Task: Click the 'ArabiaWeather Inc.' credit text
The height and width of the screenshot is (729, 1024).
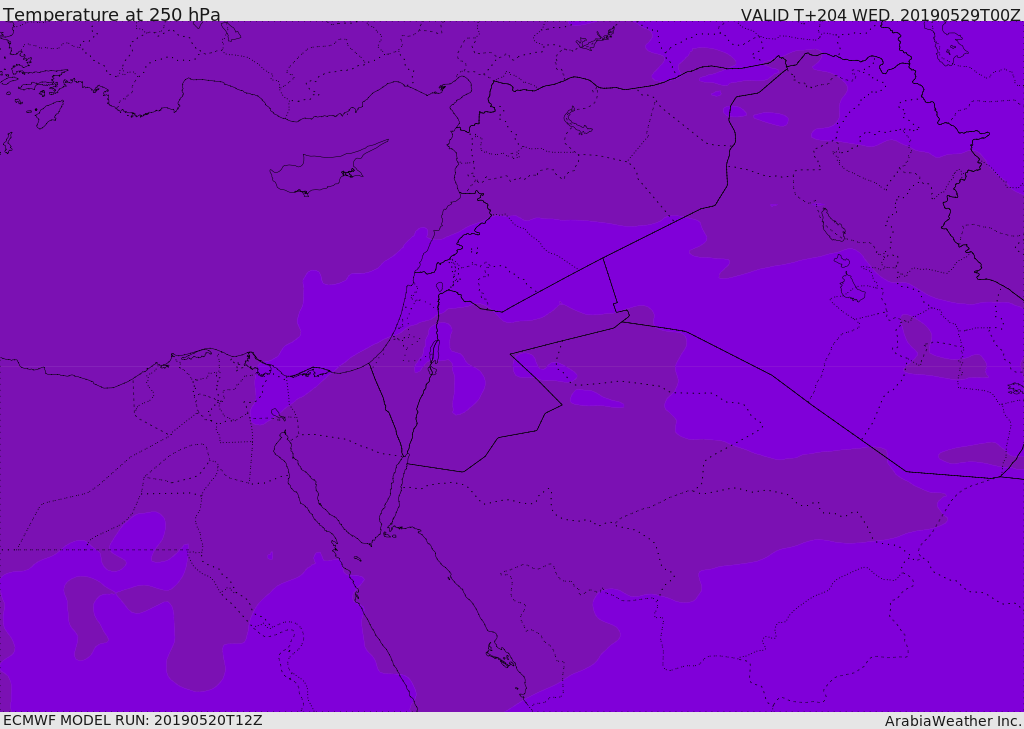Action: pyautogui.click(x=953, y=721)
